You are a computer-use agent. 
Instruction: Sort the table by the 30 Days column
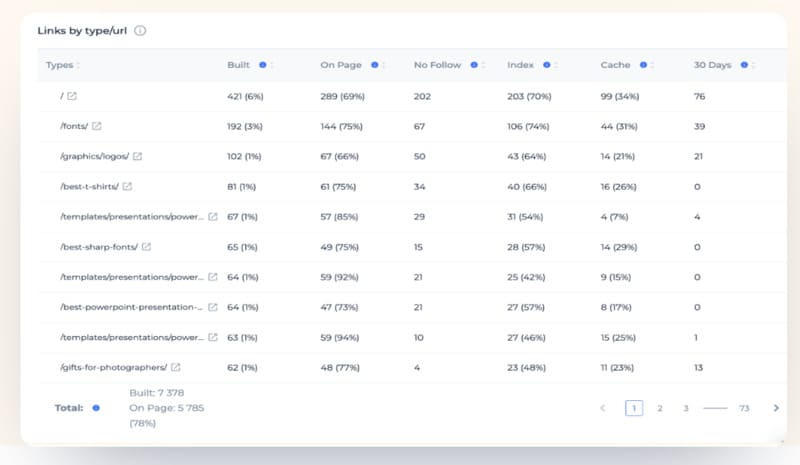click(754, 65)
